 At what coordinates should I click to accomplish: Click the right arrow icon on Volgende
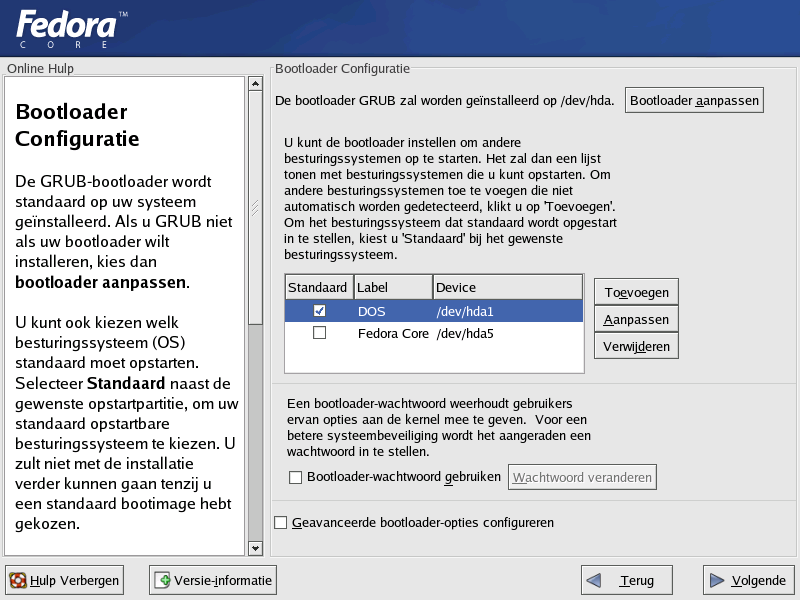click(717, 580)
